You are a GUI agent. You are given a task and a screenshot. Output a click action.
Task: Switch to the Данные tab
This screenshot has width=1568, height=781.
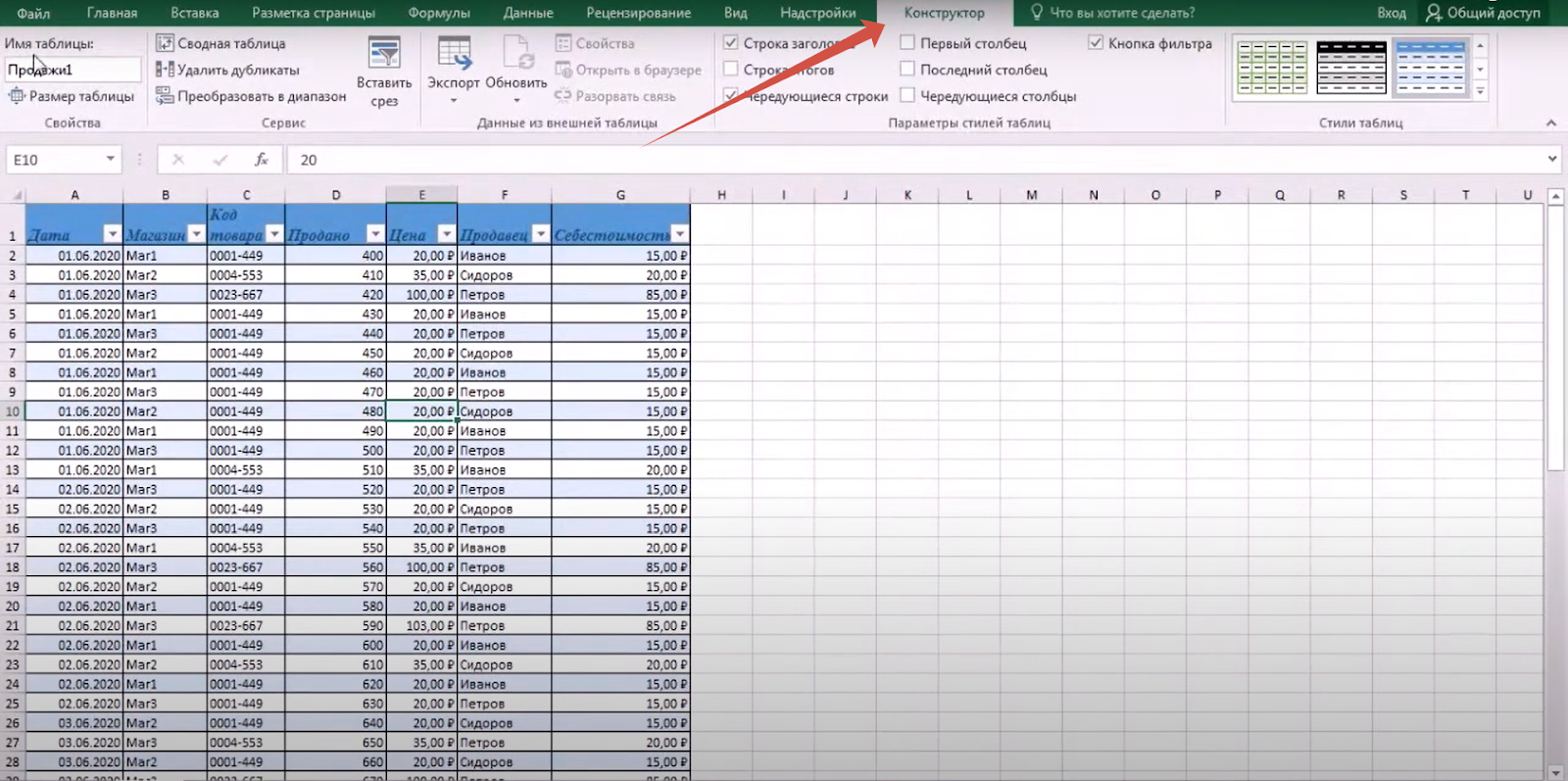pos(528,13)
